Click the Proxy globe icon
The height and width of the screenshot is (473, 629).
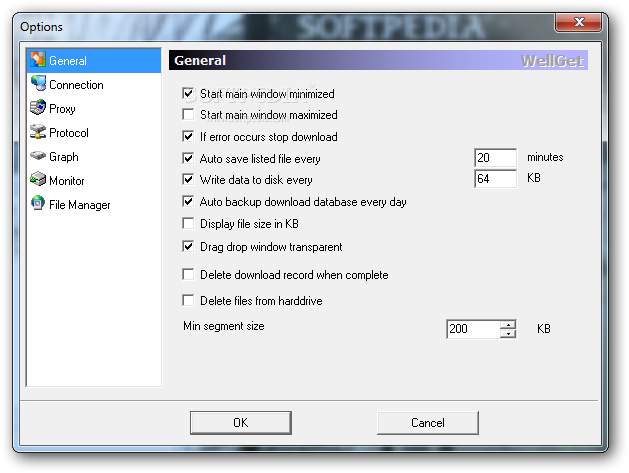coord(38,108)
